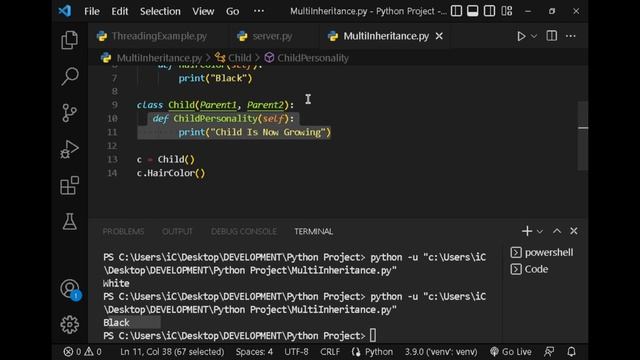Click line number 13 in gutter
This screenshot has width=640, height=360.
(x=112, y=159)
